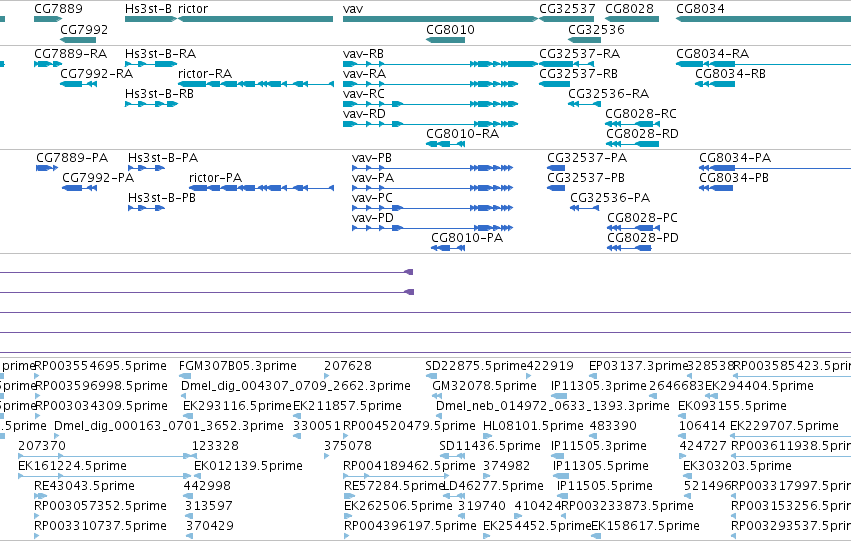851x541 pixels.
Task: Open the vav-PC protein label
Action: tap(372, 198)
